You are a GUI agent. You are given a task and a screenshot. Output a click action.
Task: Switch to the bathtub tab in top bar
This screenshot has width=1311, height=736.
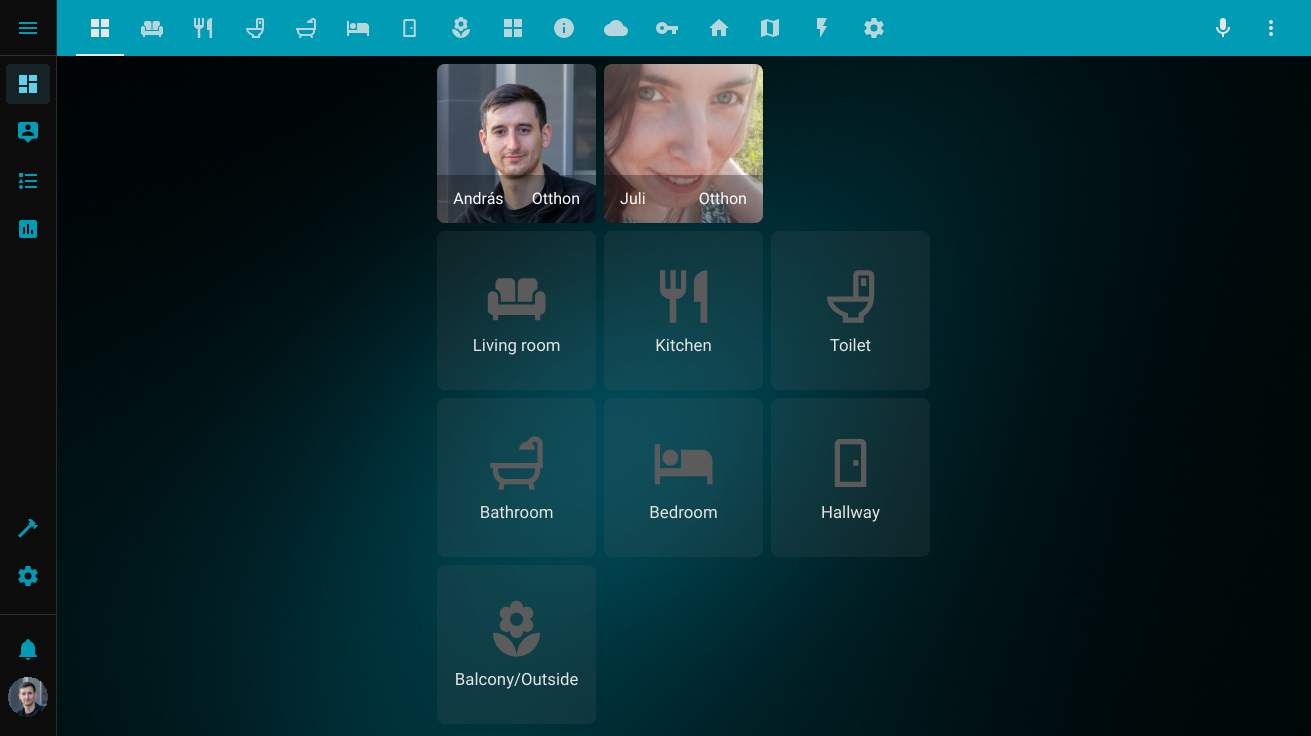[x=306, y=28]
